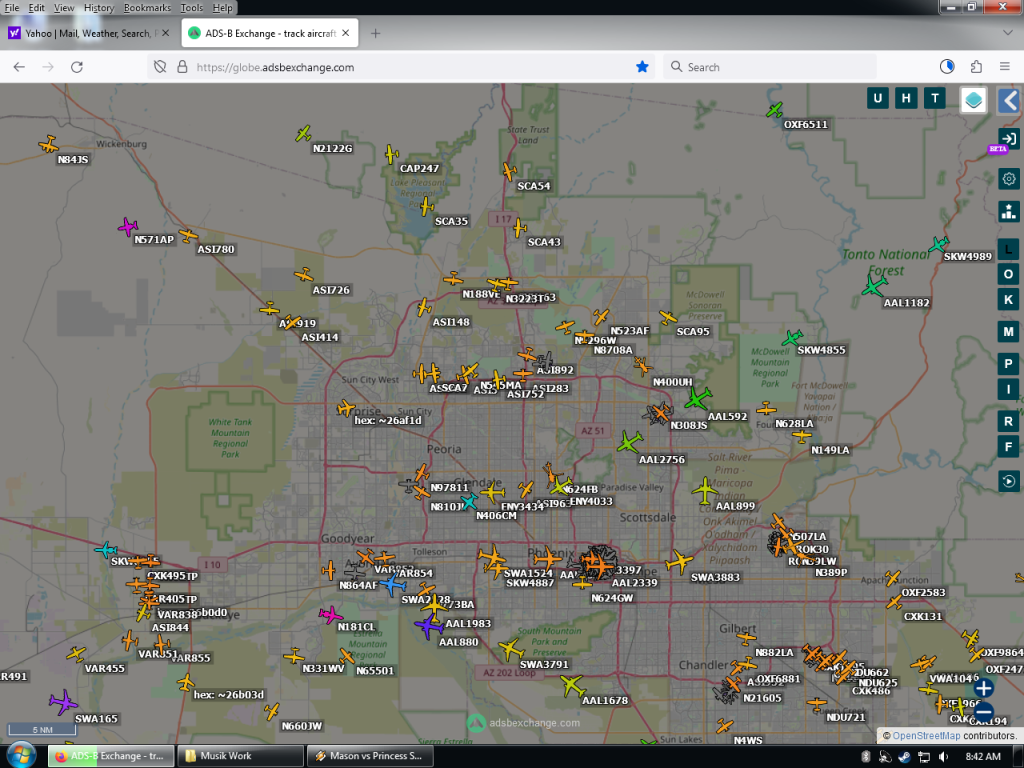Open map settings gear
This screenshot has height=768, width=1024.
coord(1008,178)
